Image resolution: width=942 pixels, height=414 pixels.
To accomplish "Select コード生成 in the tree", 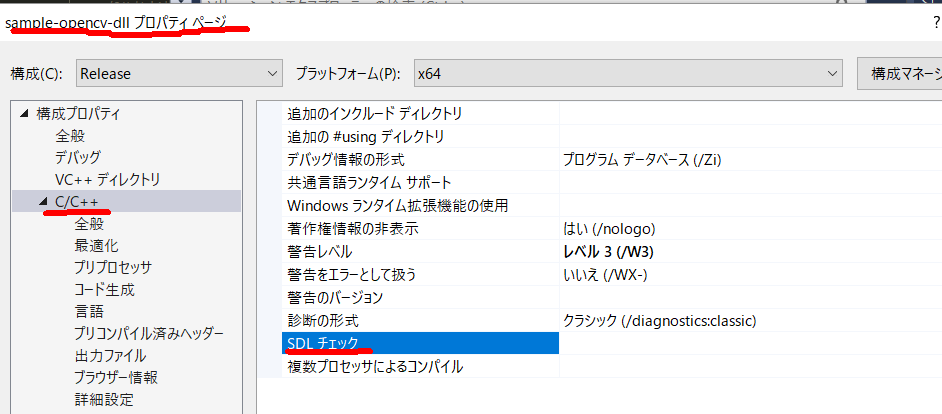I will (105, 290).
